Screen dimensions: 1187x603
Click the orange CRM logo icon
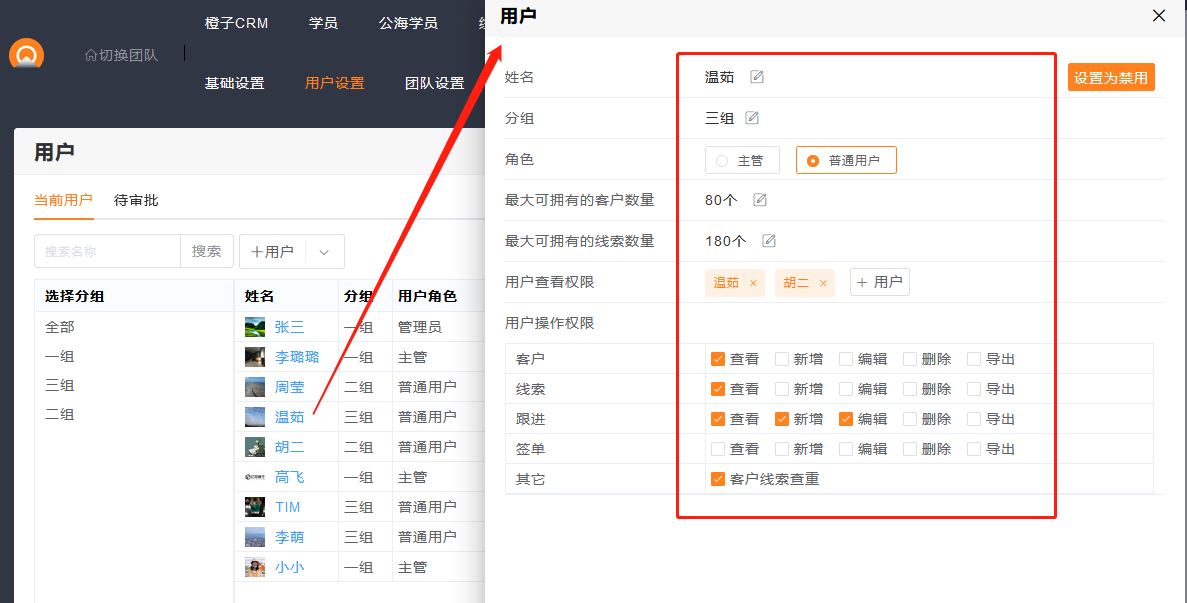[x=27, y=54]
